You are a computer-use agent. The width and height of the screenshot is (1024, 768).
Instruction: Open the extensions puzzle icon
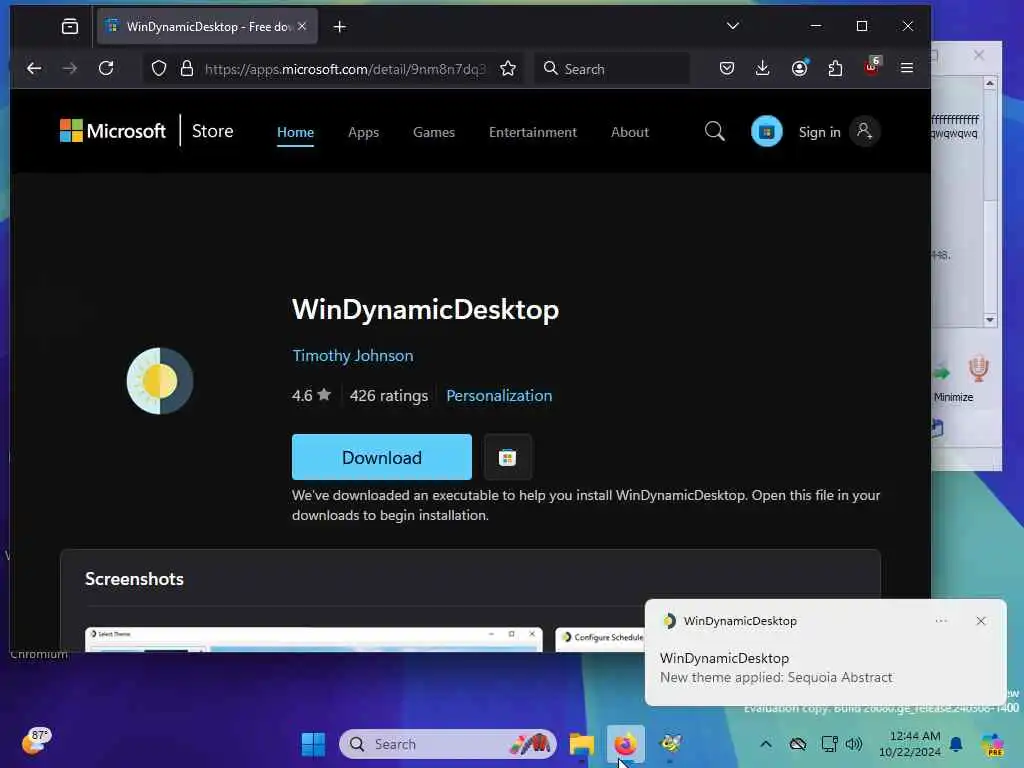click(x=835, y=68)
